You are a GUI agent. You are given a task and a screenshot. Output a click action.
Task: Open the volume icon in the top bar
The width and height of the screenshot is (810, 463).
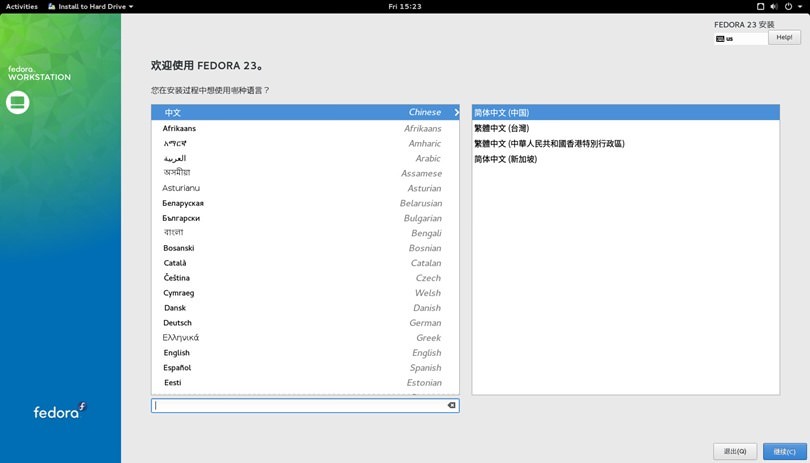(774, 7)
